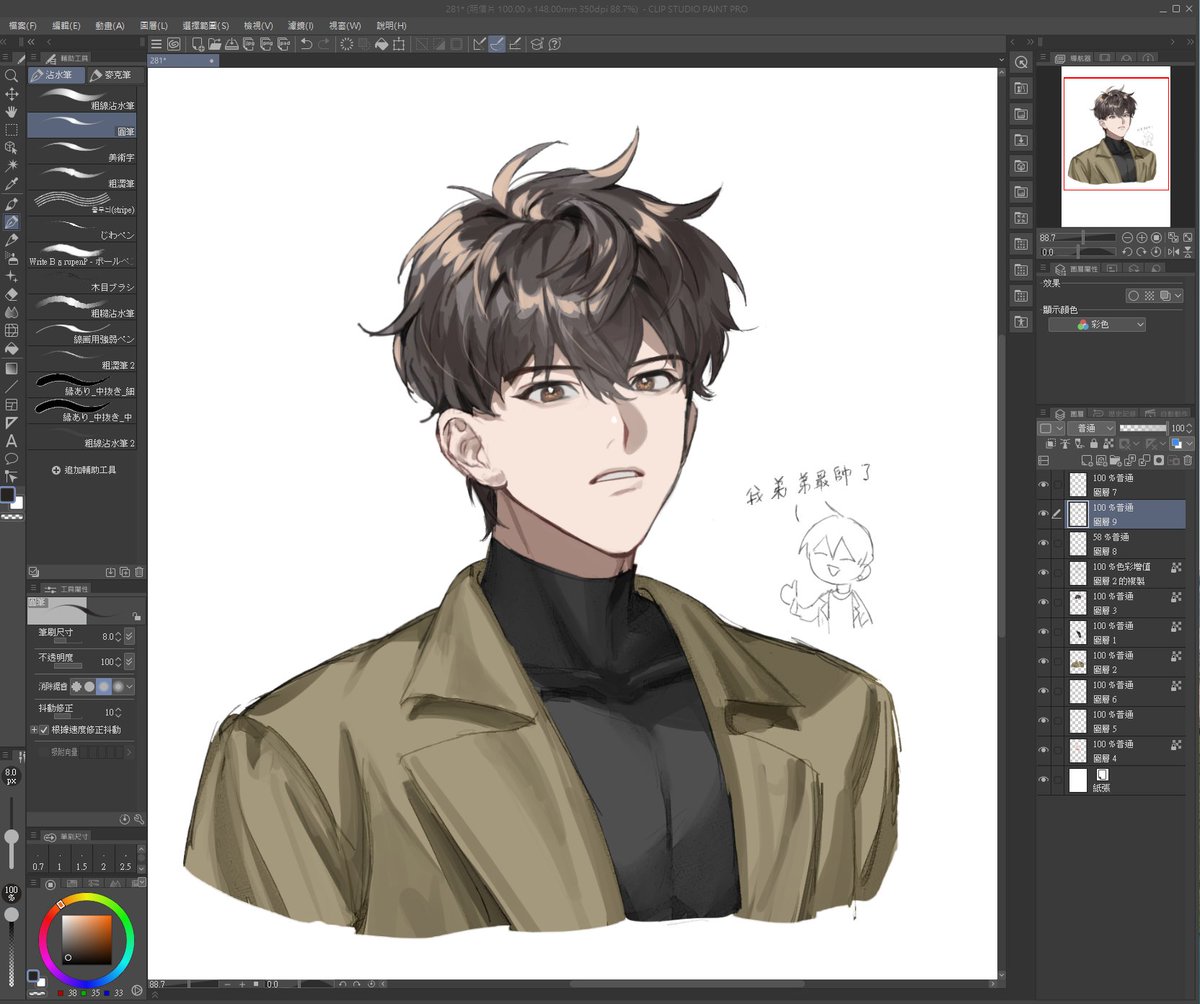The width and height of the screenshot is (1200, 1004).
Task: Pick the 2.5 brush size preset
Action: click(124, 860)
